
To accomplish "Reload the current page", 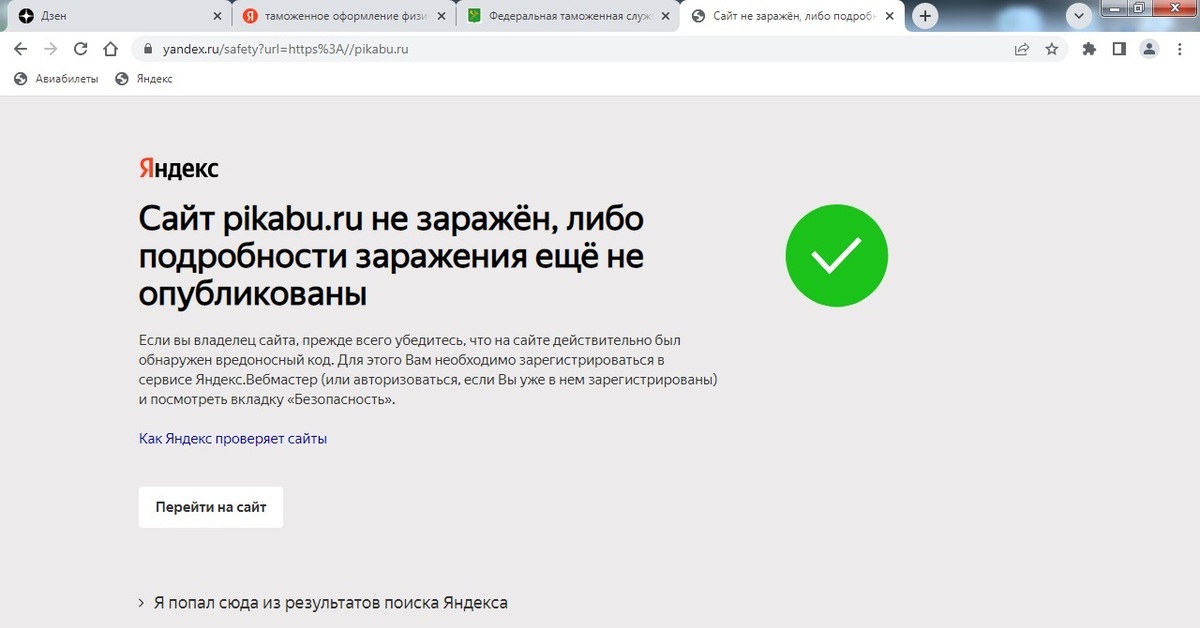I will tap(81, 48).
